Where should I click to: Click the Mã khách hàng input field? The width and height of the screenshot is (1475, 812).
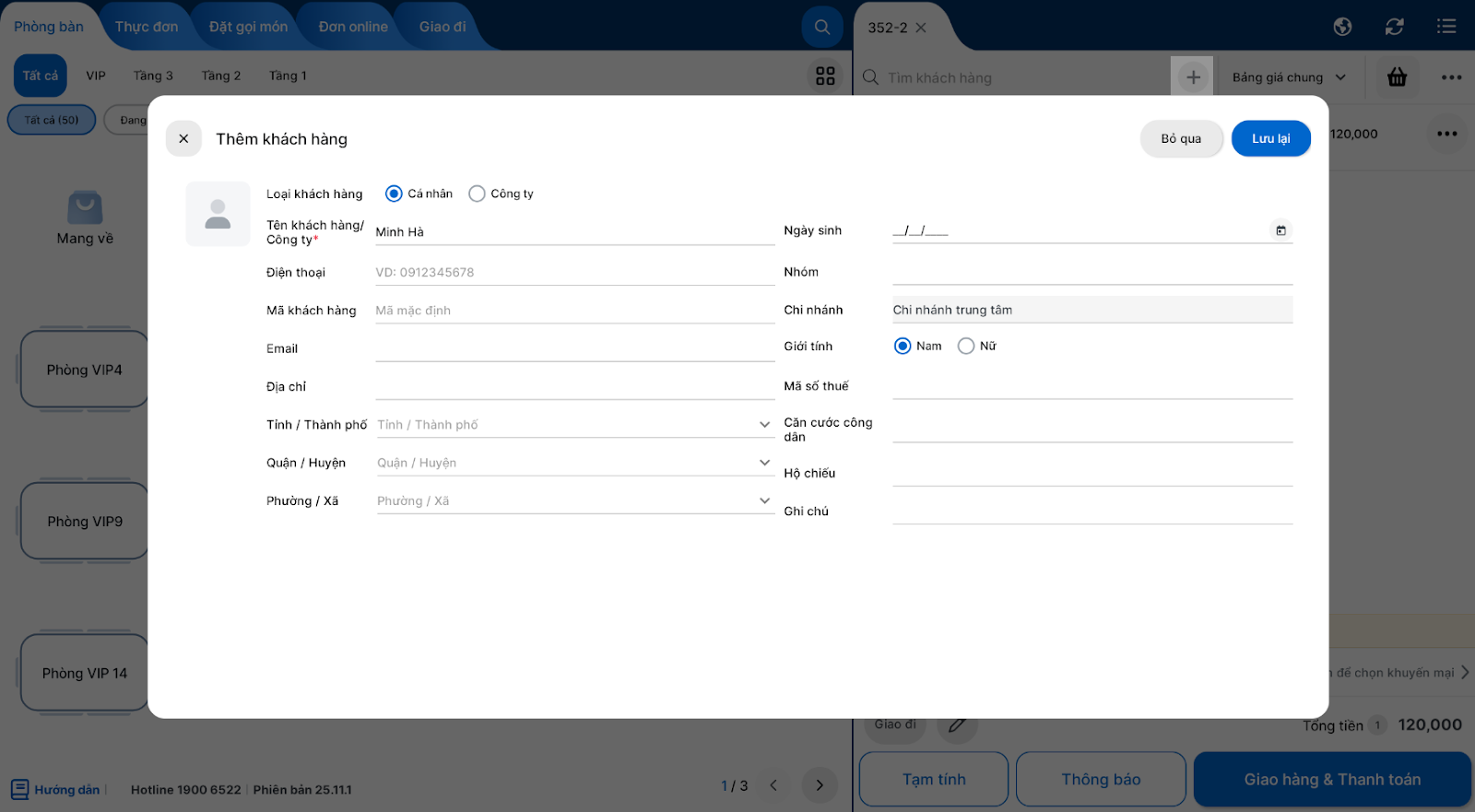[574, 311]
